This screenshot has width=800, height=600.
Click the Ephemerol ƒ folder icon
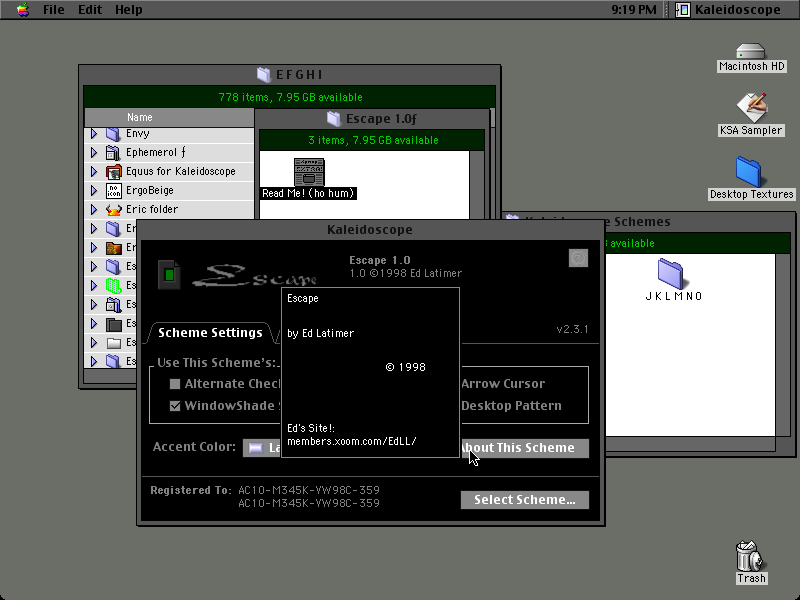click(x=113, y=153)
